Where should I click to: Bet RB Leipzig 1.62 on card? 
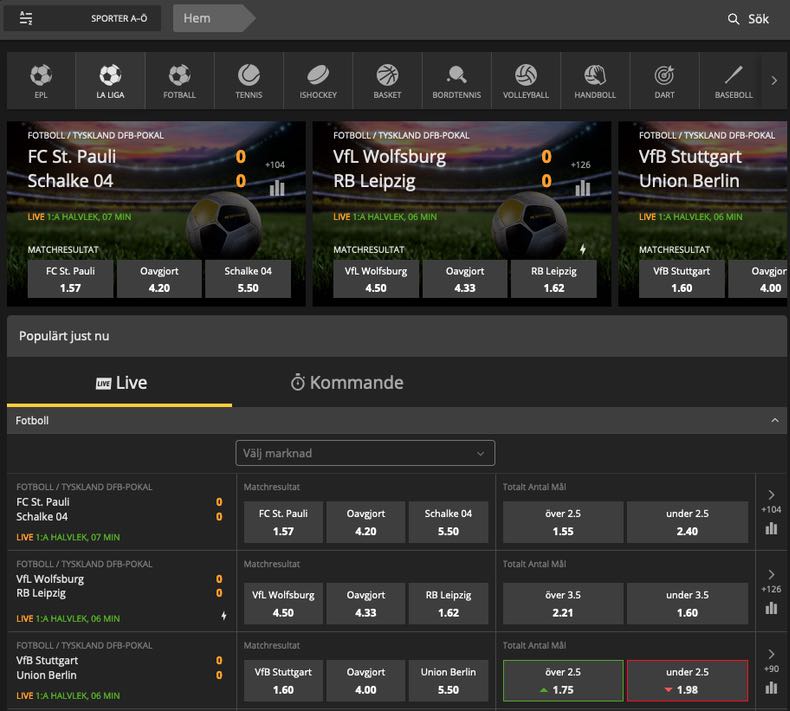554,279
